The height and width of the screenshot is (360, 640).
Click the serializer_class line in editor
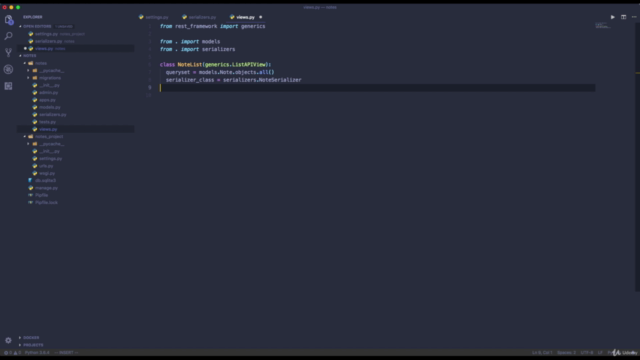pos(233,80)
